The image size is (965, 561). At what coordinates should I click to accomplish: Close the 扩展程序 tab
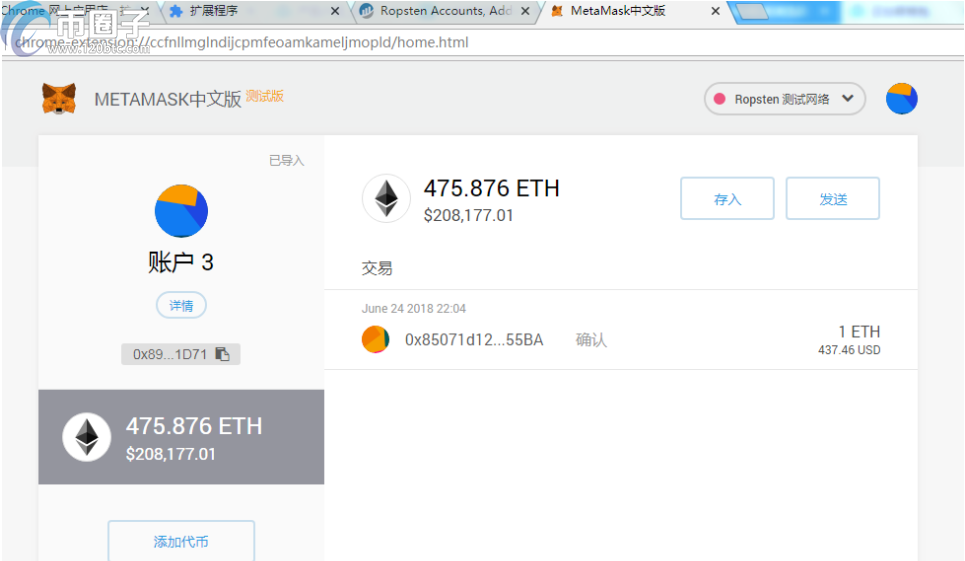(x=335, y=11)
